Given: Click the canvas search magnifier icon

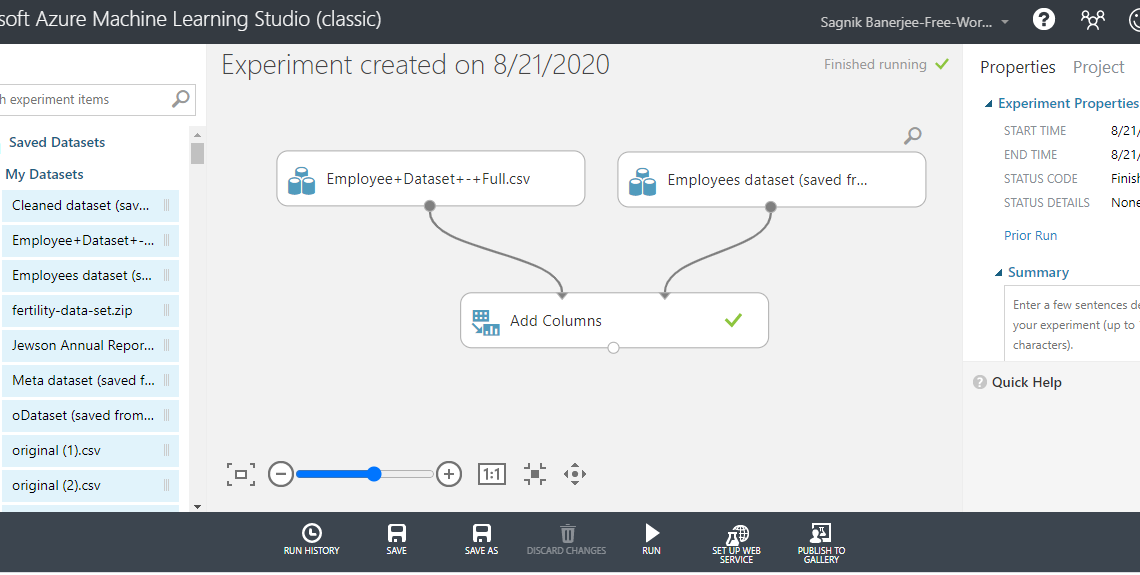Looking at the screenshot, I should click(912, 135).
